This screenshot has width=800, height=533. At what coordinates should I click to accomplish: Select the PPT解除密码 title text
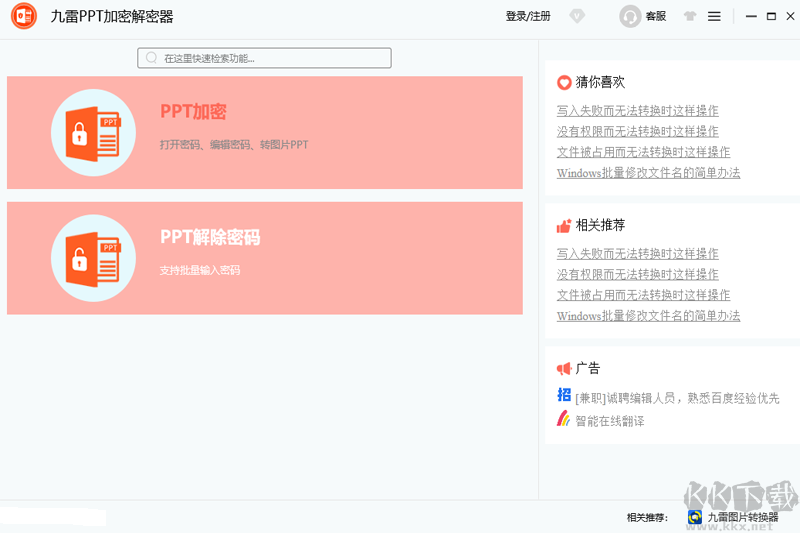(210, 237)
